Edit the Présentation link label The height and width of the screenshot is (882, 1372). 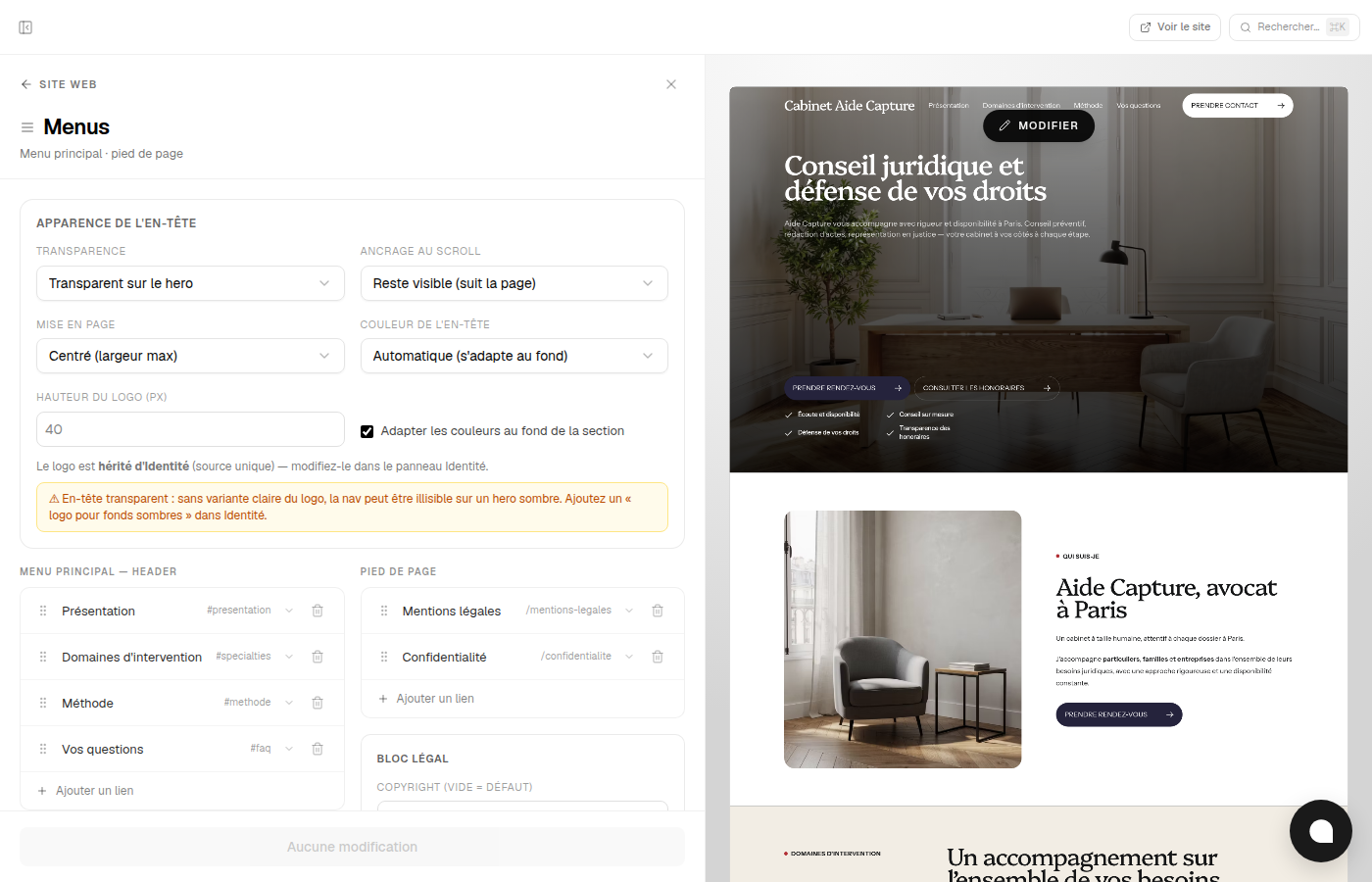(x=98, y=611)
